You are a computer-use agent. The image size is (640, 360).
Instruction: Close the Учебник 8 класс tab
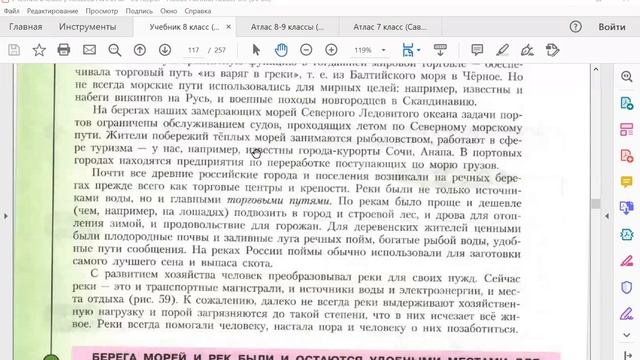coord(229,27)
